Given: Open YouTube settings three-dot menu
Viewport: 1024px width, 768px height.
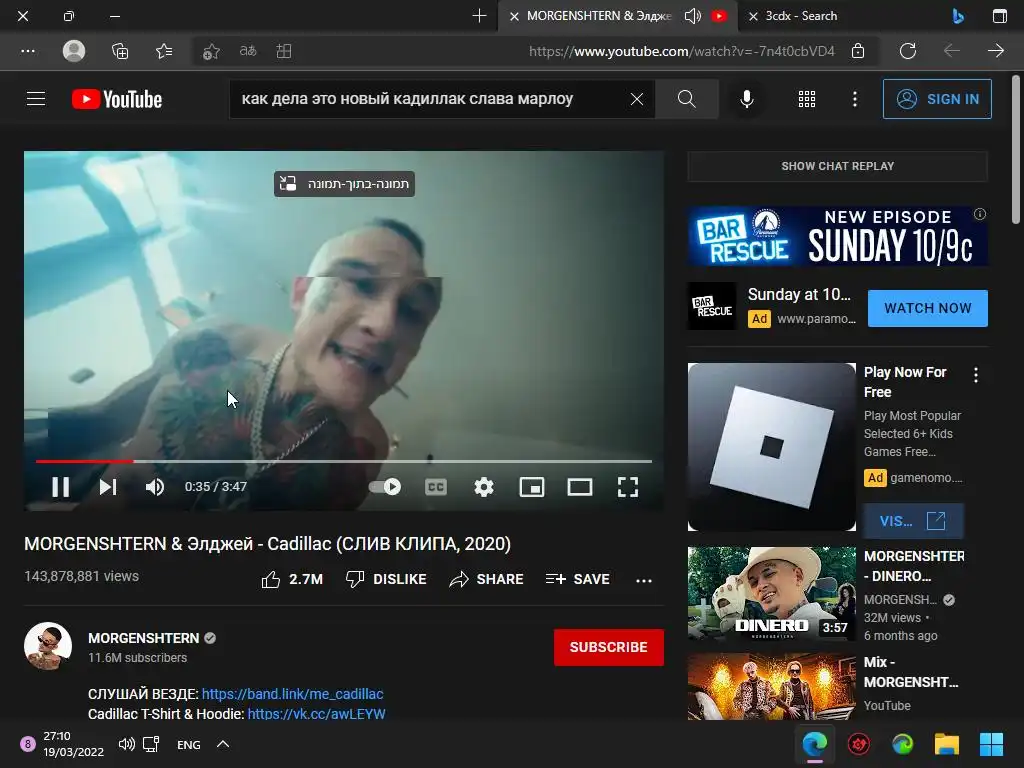Looking at the screenshot, I should click(x=855, y=99).
